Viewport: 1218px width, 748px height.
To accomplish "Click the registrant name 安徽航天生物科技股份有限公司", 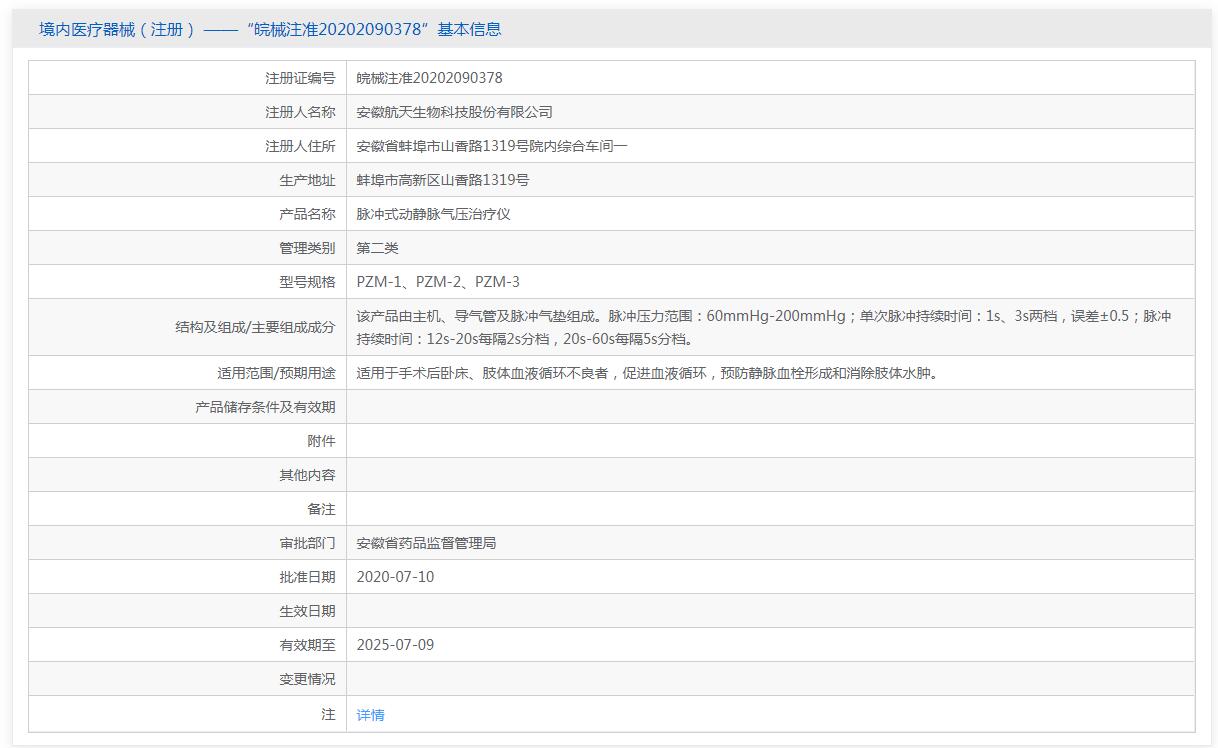I will (454, 112).
